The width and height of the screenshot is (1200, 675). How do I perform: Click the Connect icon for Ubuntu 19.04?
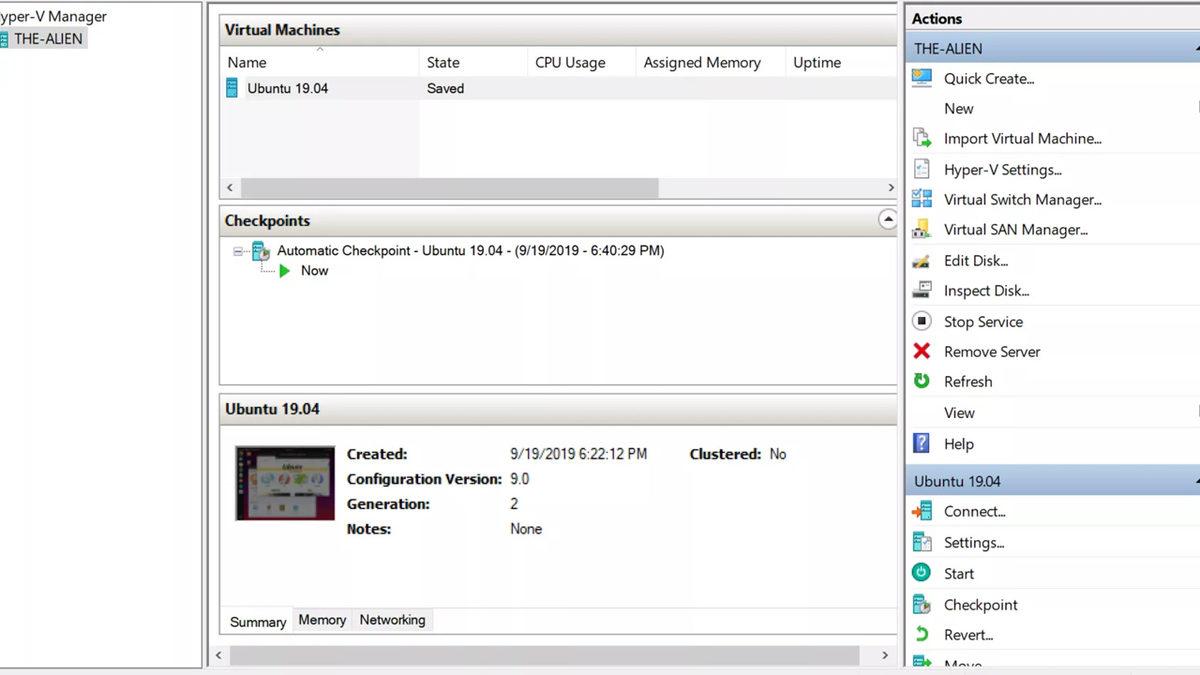[922, 512]
